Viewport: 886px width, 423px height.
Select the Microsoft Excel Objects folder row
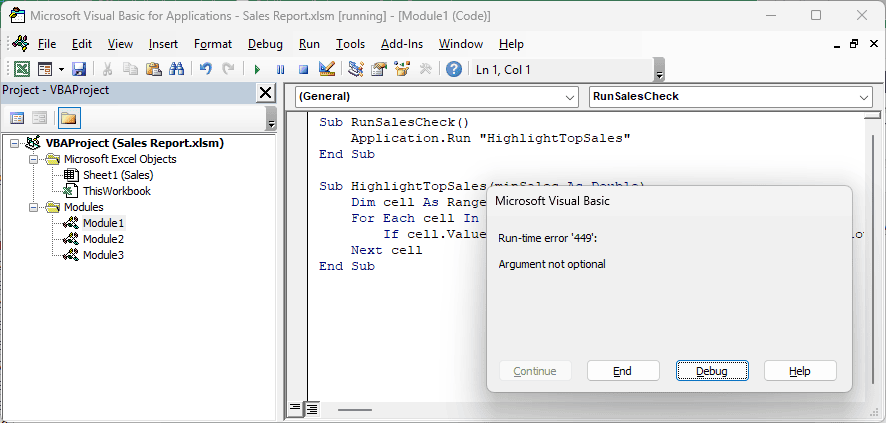pos(120,159)
